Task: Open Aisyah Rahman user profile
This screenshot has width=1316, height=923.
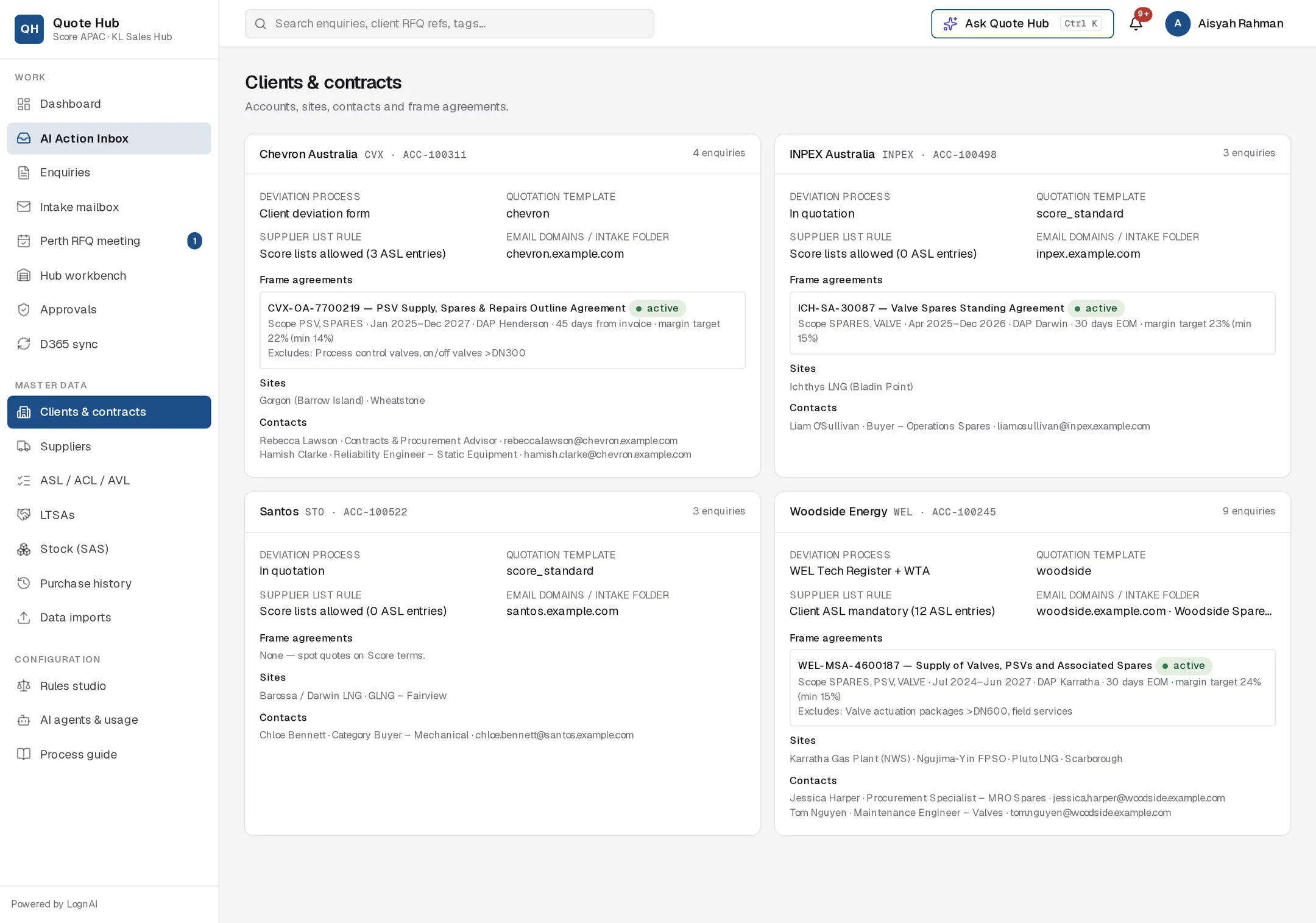Action: (1225, 24)
